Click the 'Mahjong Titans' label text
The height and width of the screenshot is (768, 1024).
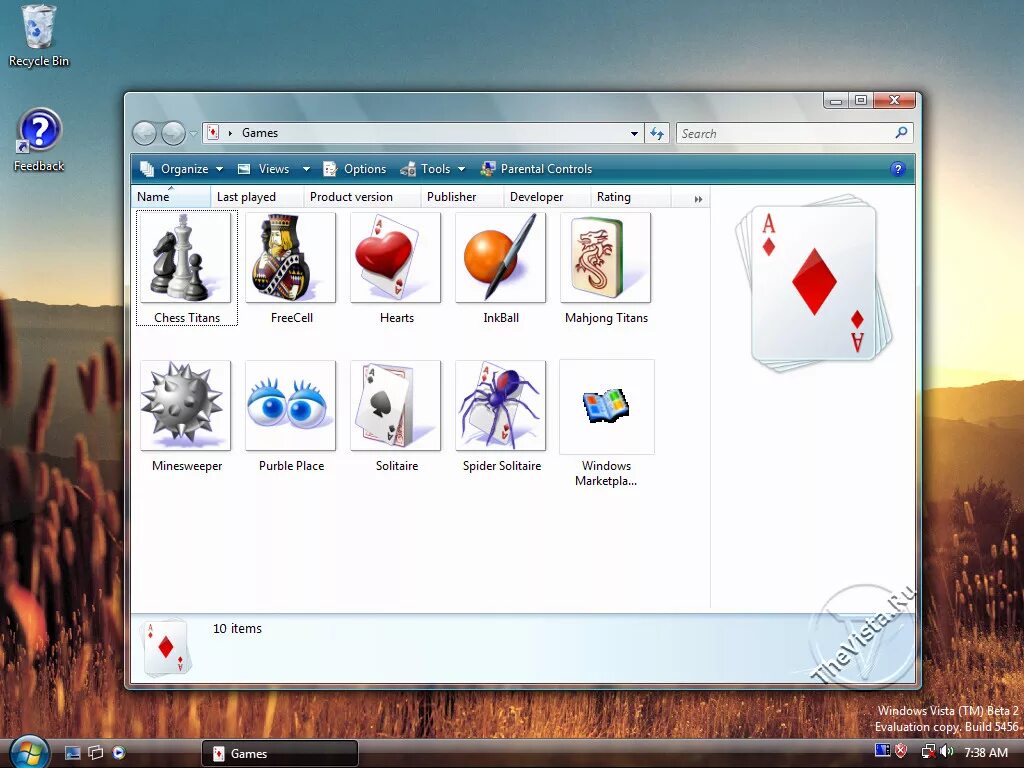tap(606, 317)
